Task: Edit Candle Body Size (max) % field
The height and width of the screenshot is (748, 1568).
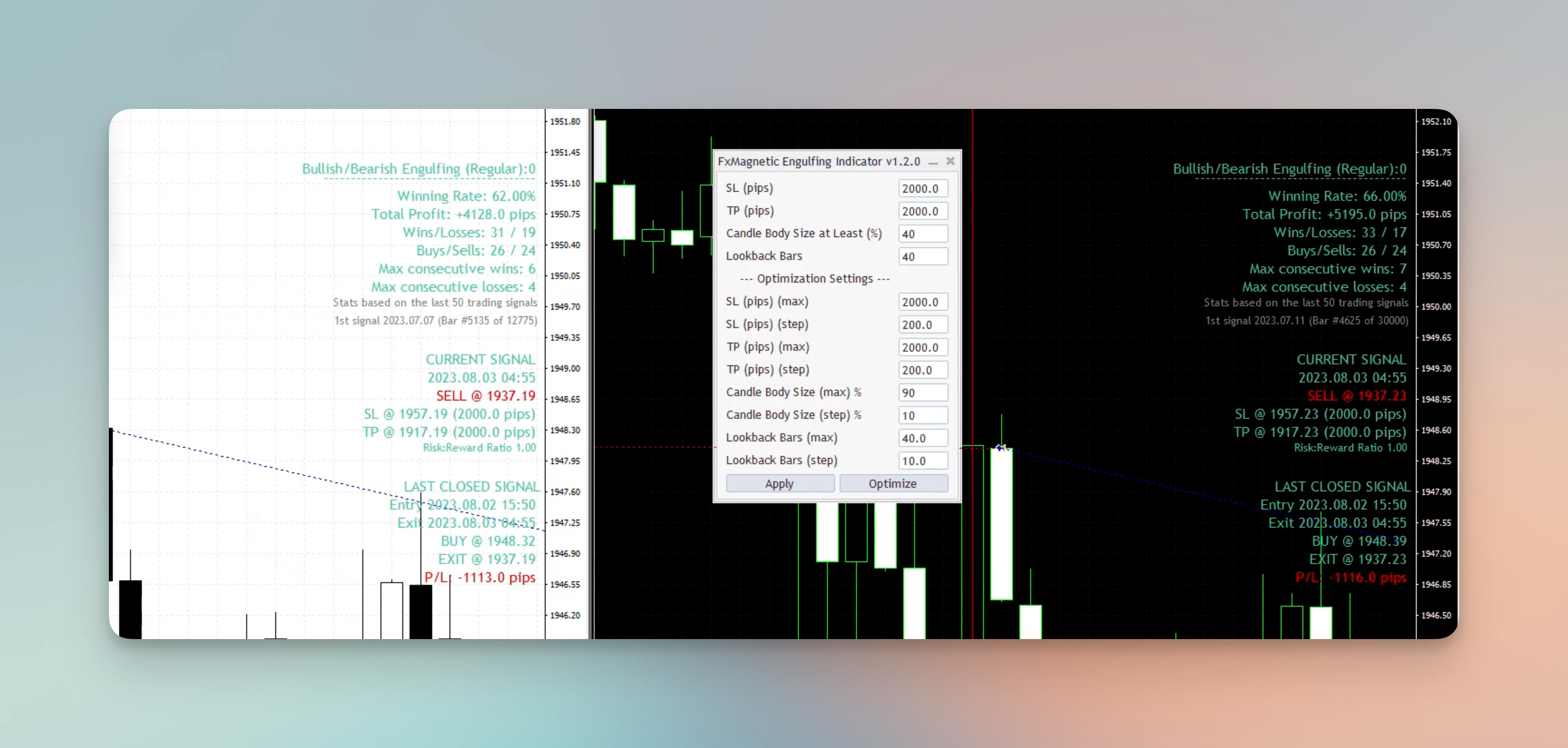Action: pos(923,393)
